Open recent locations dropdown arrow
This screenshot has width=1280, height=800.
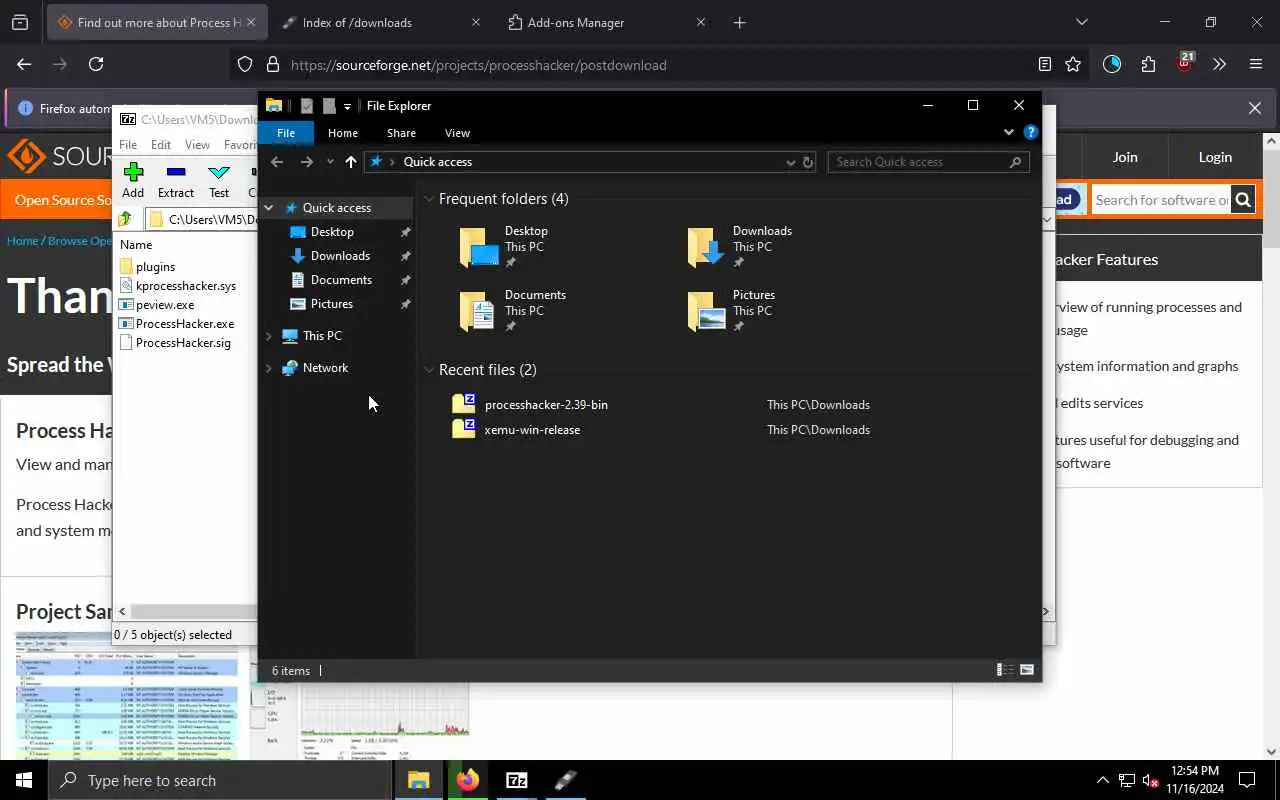tap(330, 162)
